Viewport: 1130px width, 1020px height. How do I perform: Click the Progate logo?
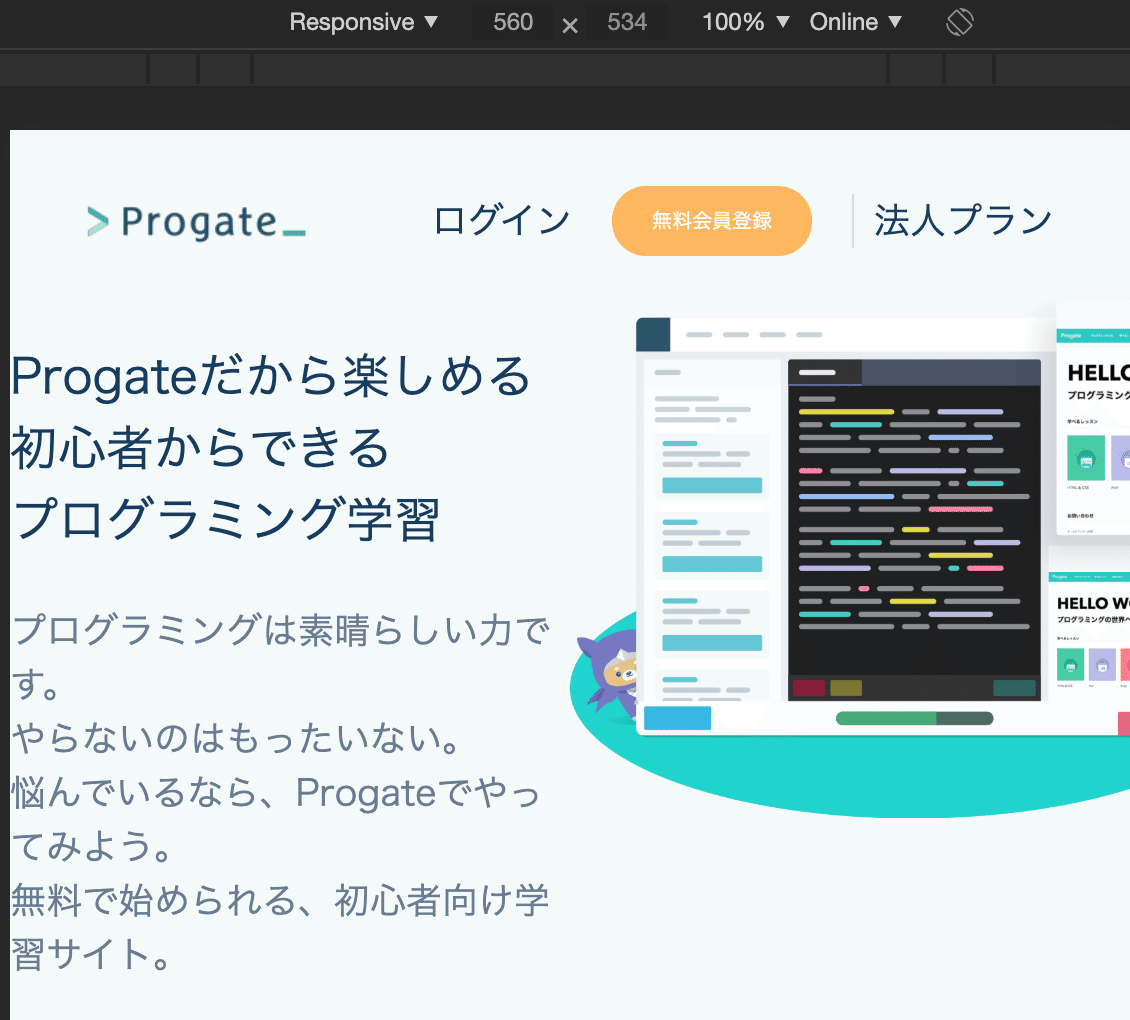pos(196,222)
